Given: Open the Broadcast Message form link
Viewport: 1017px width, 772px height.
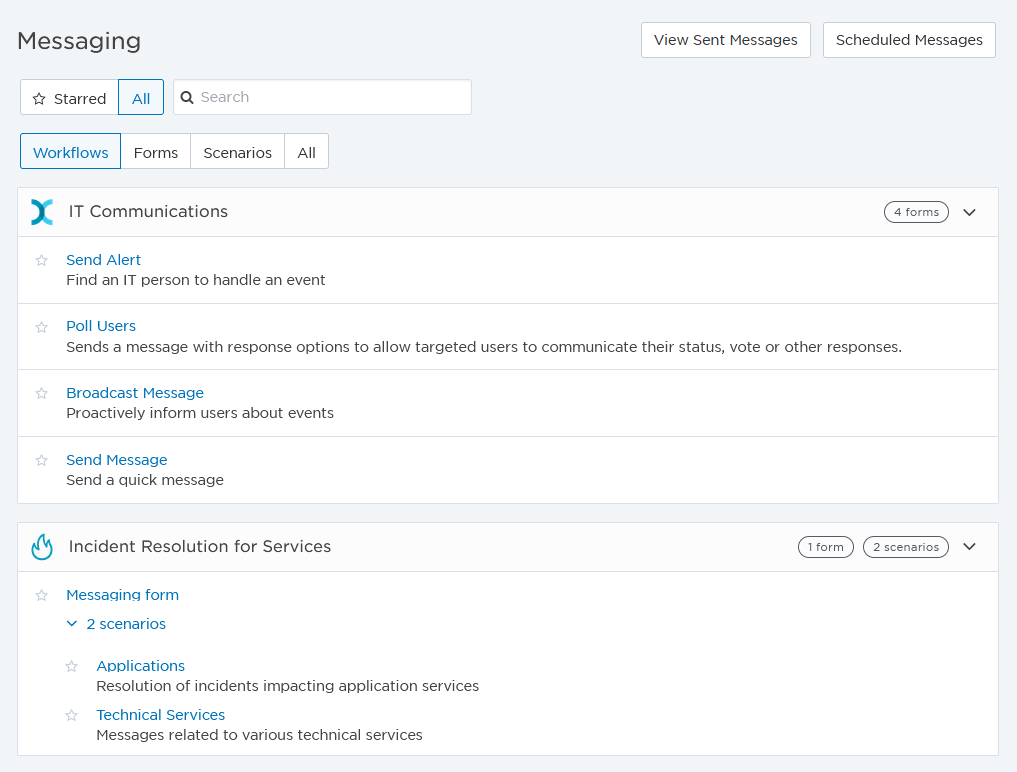Looking at the screenshot, I should [x=135, y=393].
